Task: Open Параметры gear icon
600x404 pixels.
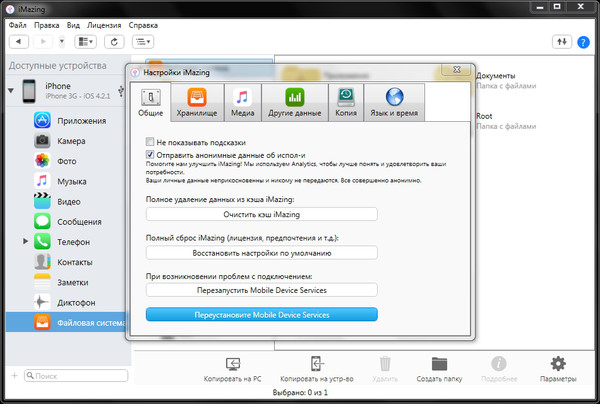Action: pyautogui.click(x=557, y=364)
